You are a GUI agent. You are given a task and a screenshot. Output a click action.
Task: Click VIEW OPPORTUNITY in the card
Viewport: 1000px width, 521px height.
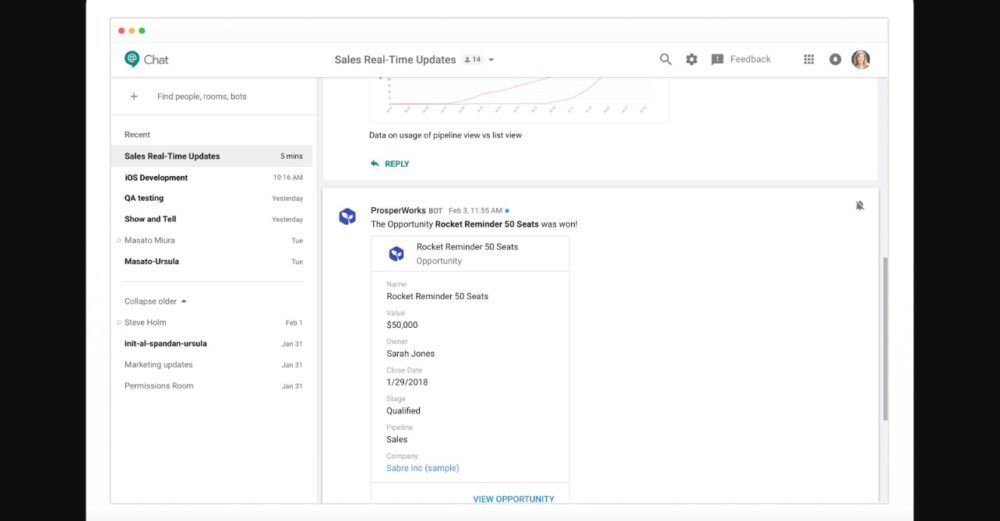pyautogui.click(x=513, y=498)
